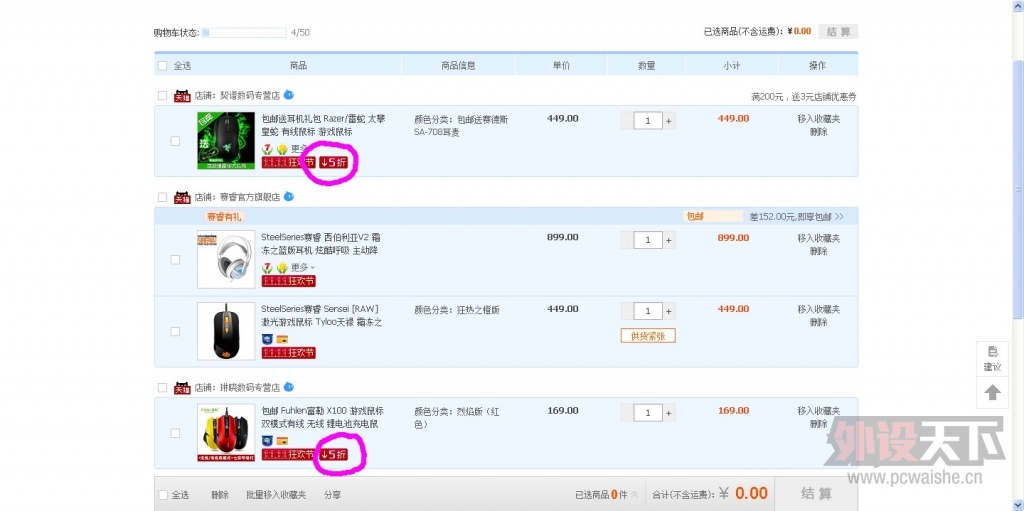Click the ↓5折 discount tag on Fuhlen X100
Screen dimensions: 1024x511
pyautogui.click(x=333, y=454)
